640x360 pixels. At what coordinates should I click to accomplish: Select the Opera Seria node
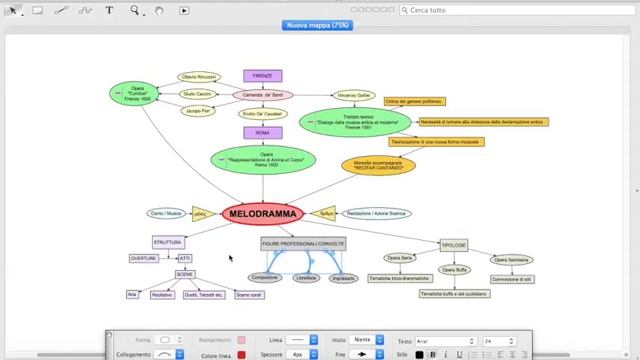click(x=400, y=258)
